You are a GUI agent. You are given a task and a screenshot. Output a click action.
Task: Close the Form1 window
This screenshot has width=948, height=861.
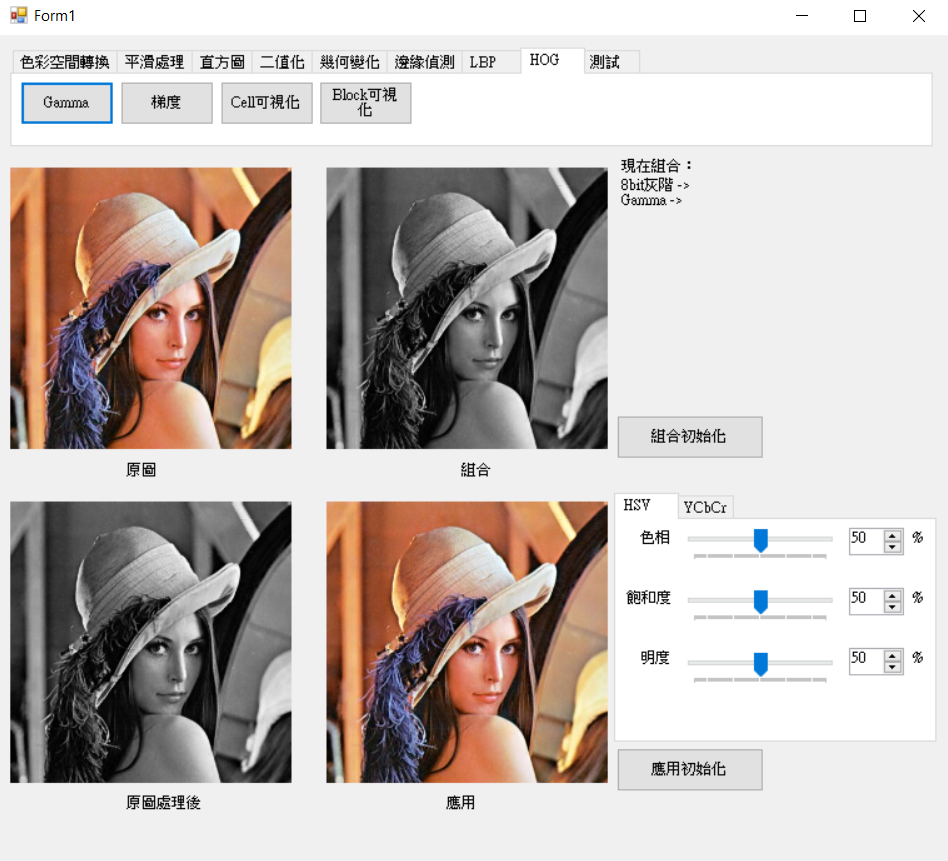coord(918,16)
